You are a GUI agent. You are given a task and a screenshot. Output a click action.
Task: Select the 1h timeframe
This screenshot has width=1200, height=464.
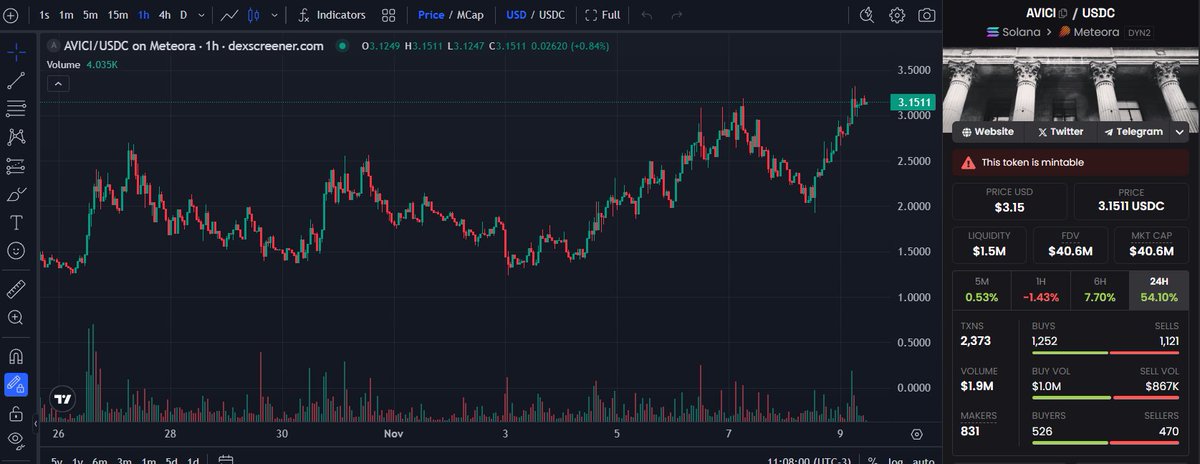click(144, 15)
